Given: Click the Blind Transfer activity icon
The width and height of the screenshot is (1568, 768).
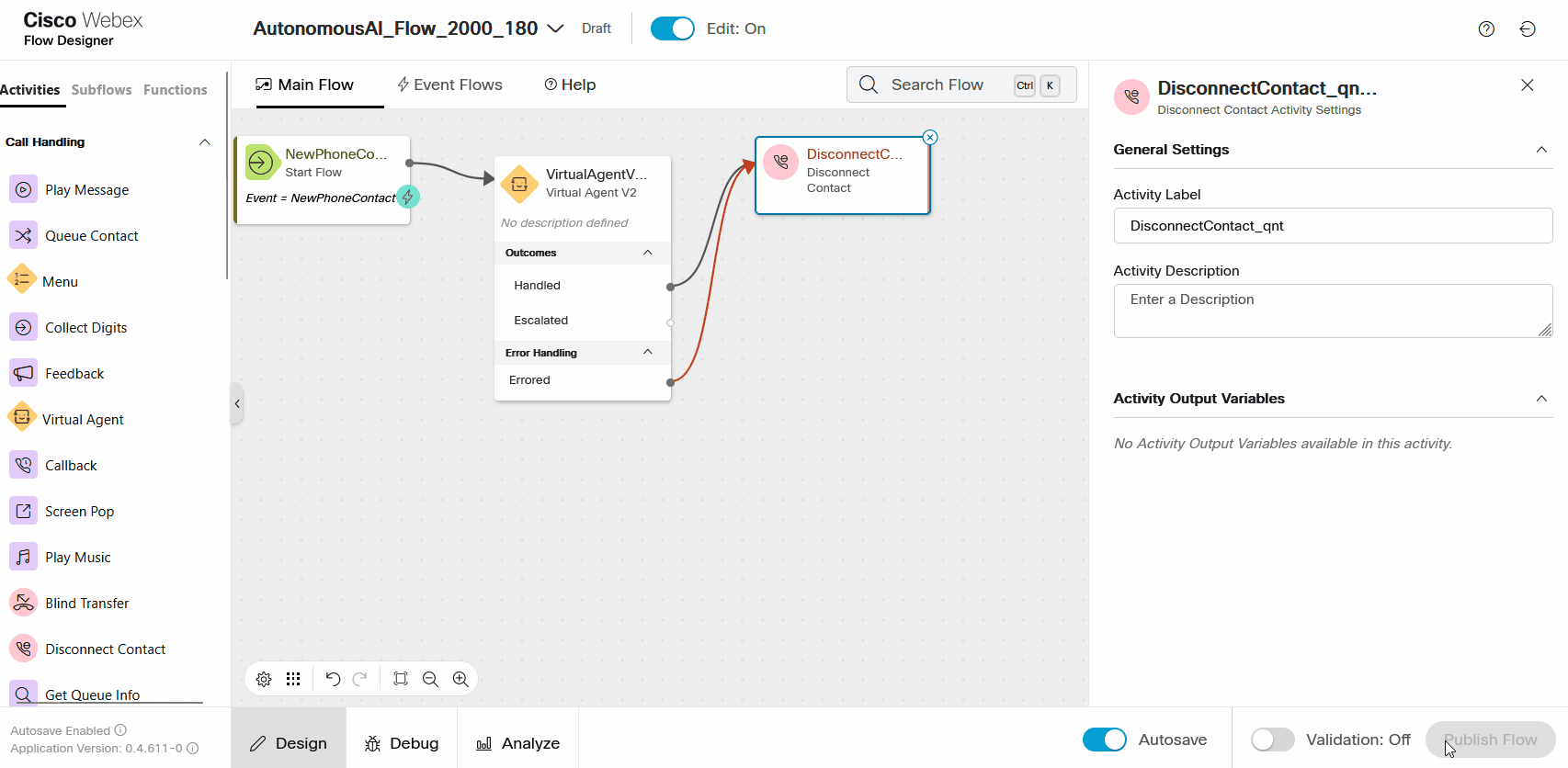Looking at the screenshot, I should click(24, 603).
